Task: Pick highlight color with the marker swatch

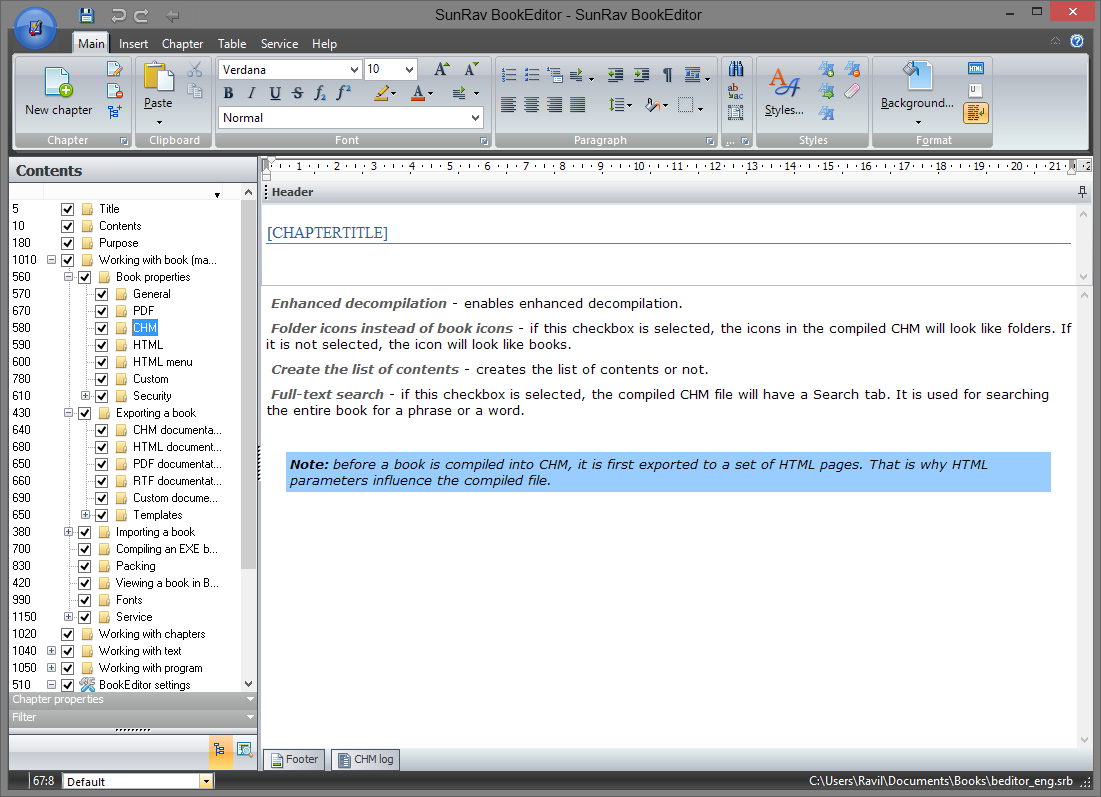Action: [x=381, y=93]
